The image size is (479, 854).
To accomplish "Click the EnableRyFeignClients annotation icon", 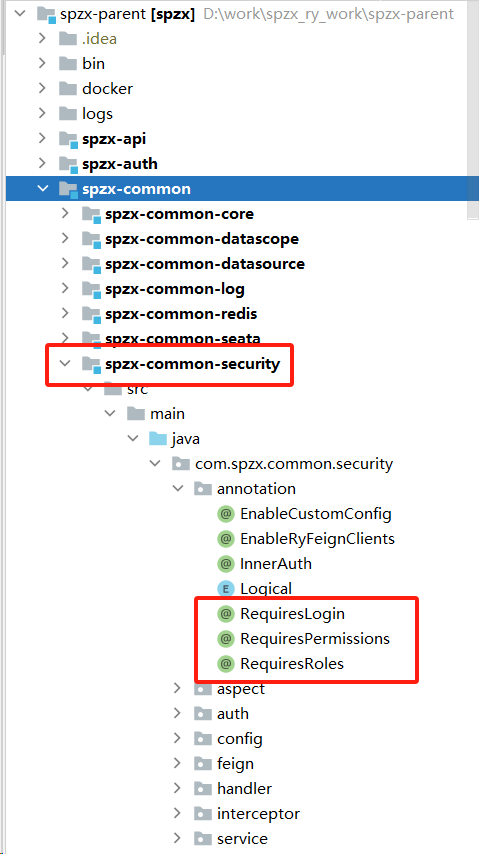I will (225, 539).
